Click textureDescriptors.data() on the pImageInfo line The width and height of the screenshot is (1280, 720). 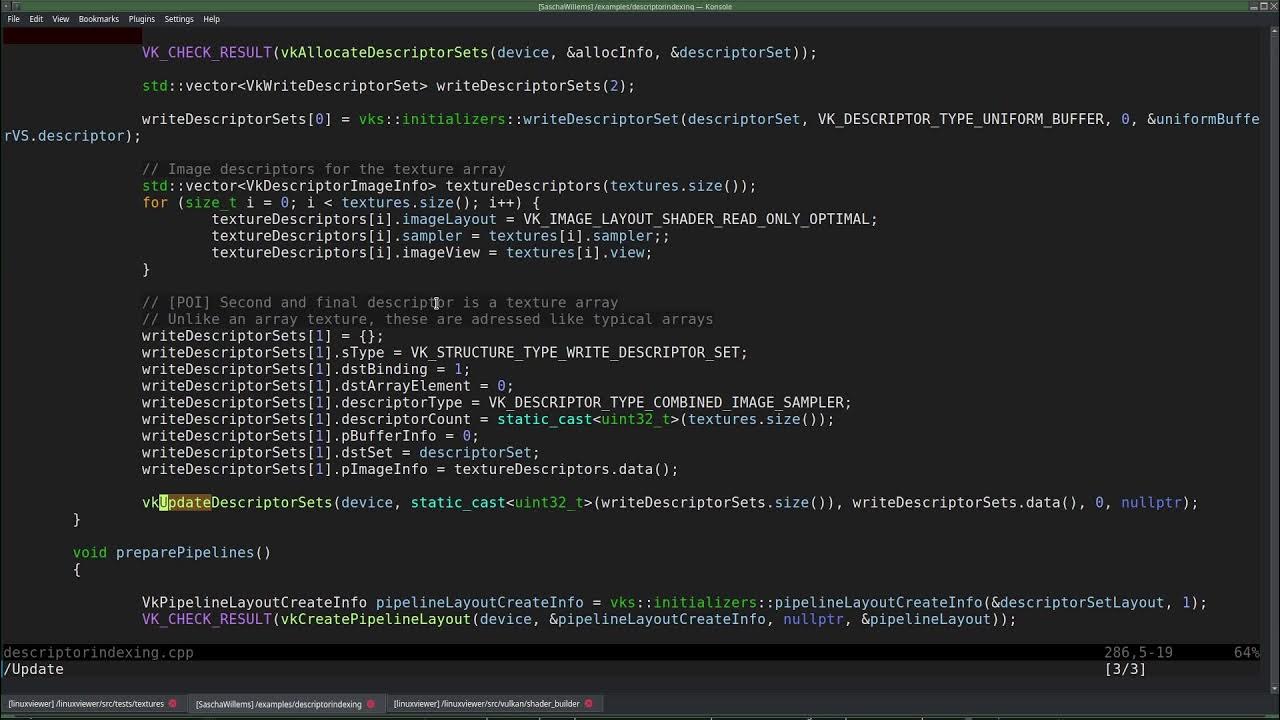point(562,469)
